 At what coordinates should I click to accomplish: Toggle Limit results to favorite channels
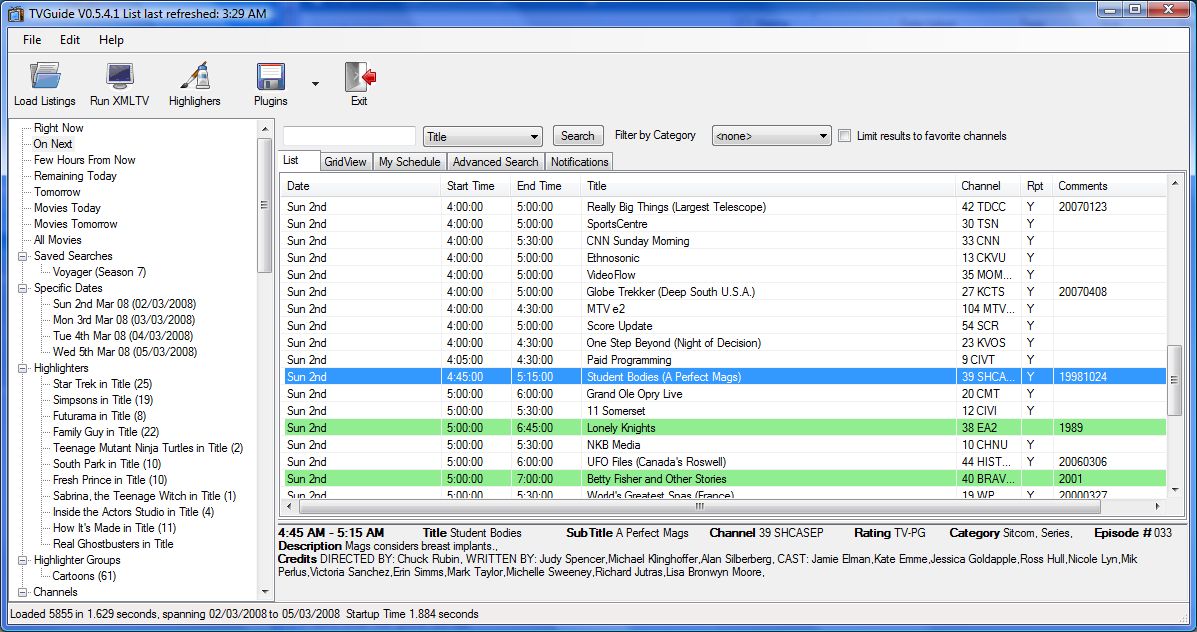(x=844, y=136)
